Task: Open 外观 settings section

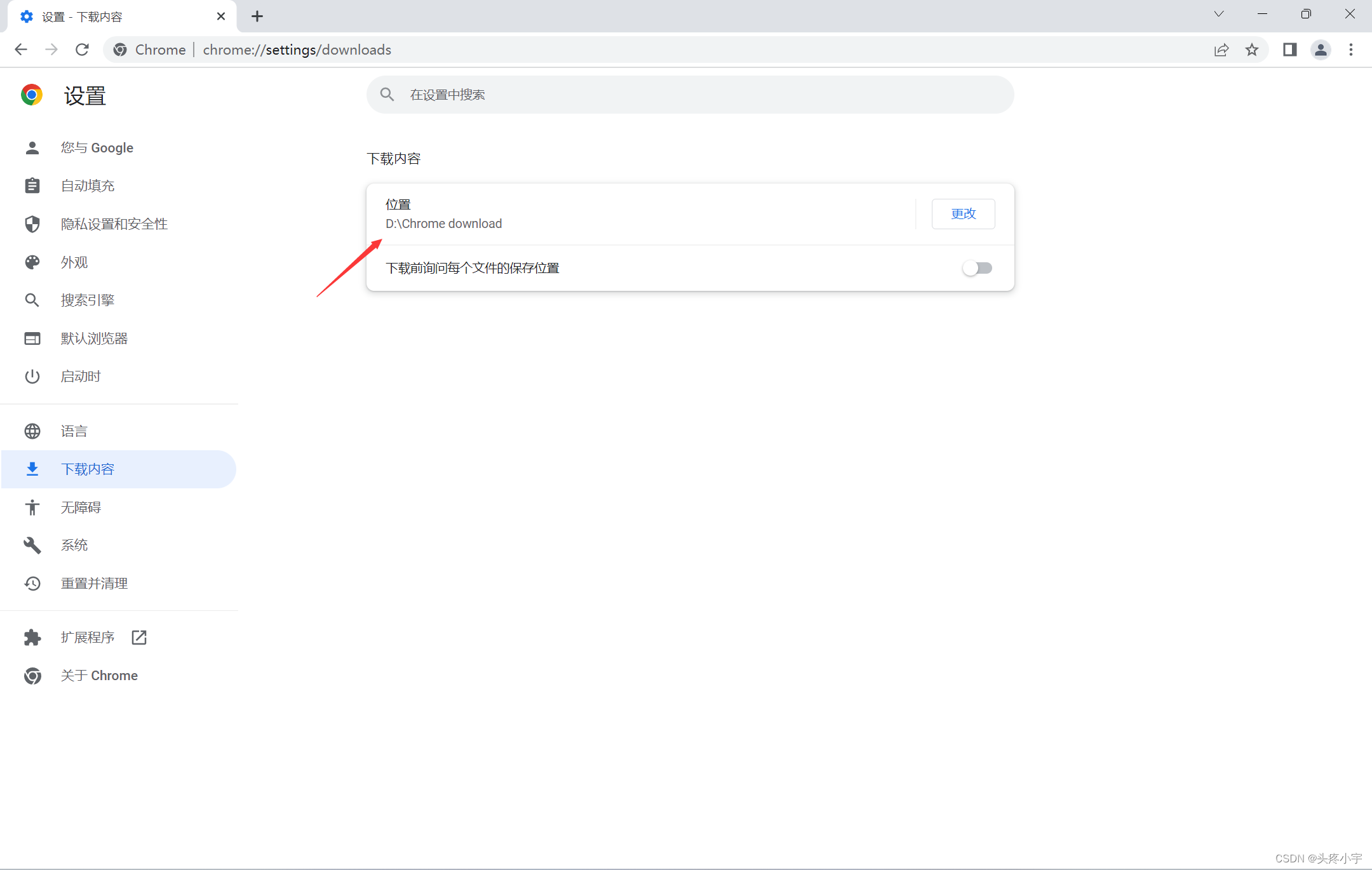Action: (x=119, y=262)
